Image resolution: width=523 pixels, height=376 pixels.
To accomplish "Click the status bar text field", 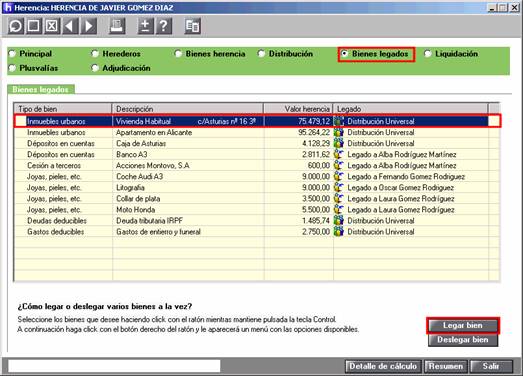I will click(114, 366).
